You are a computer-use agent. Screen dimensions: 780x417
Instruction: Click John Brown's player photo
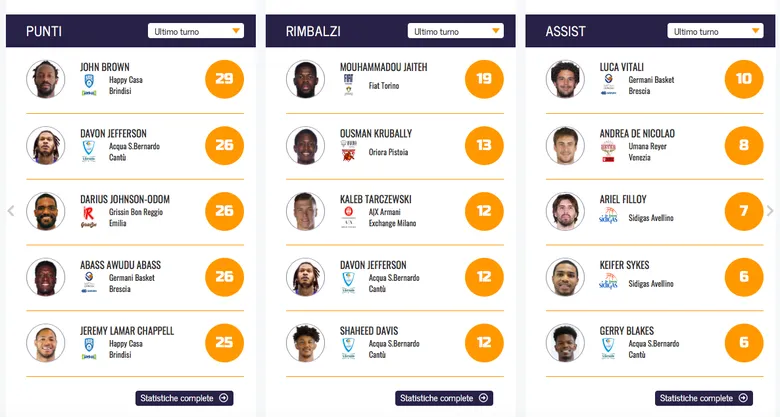pos(45,79)
